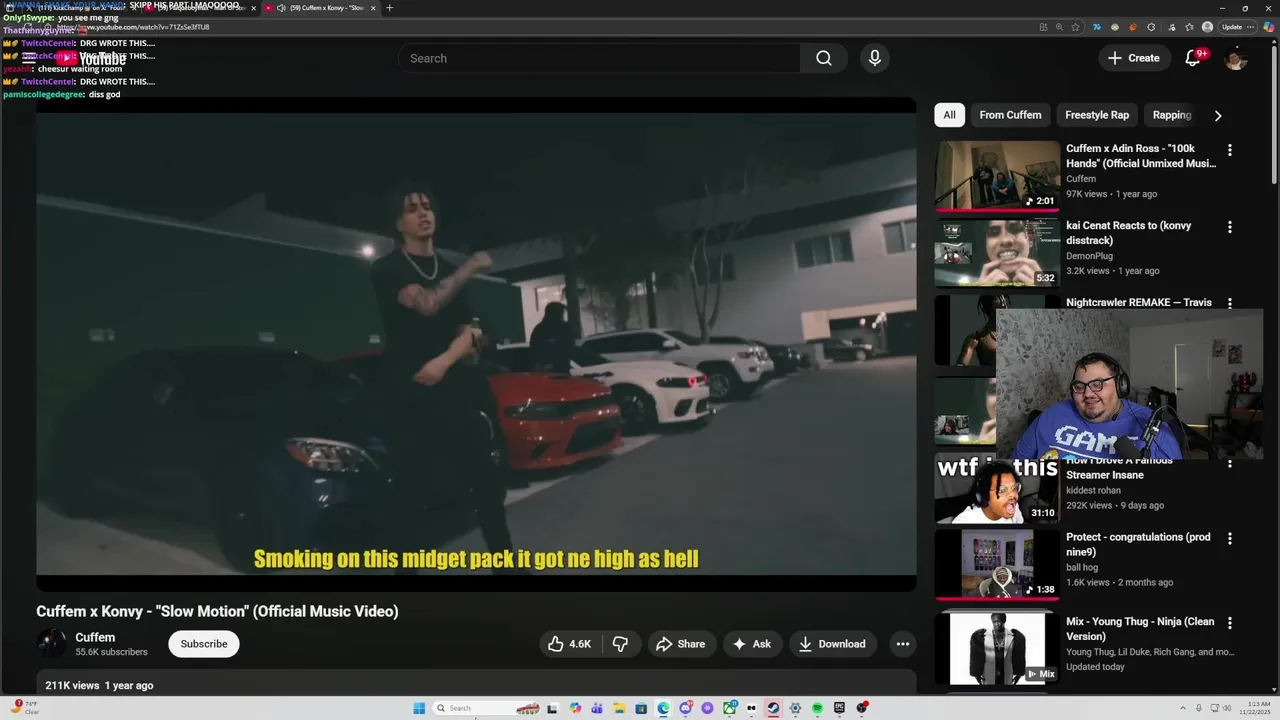This screenshot has width=1280, height=720.
Task: Open the Protect congratulations thumbnail
Action: tap(997, 564)
